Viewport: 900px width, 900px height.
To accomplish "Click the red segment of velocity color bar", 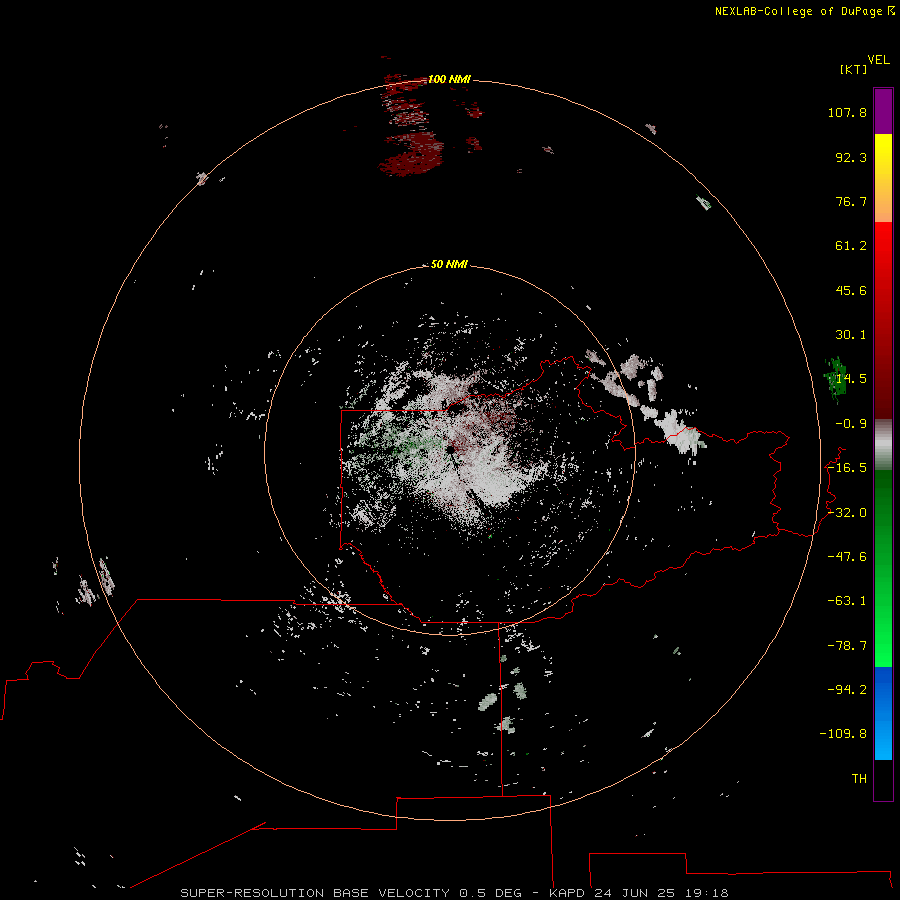I will (883, 320).
